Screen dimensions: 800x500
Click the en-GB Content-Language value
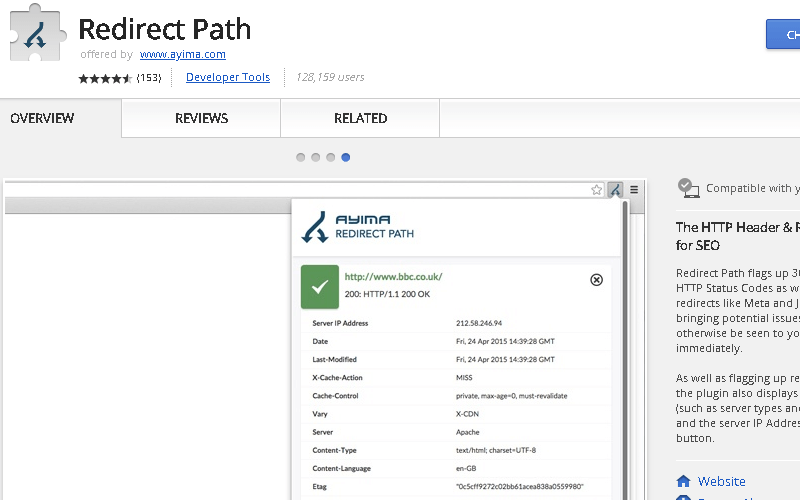point(466,468)
